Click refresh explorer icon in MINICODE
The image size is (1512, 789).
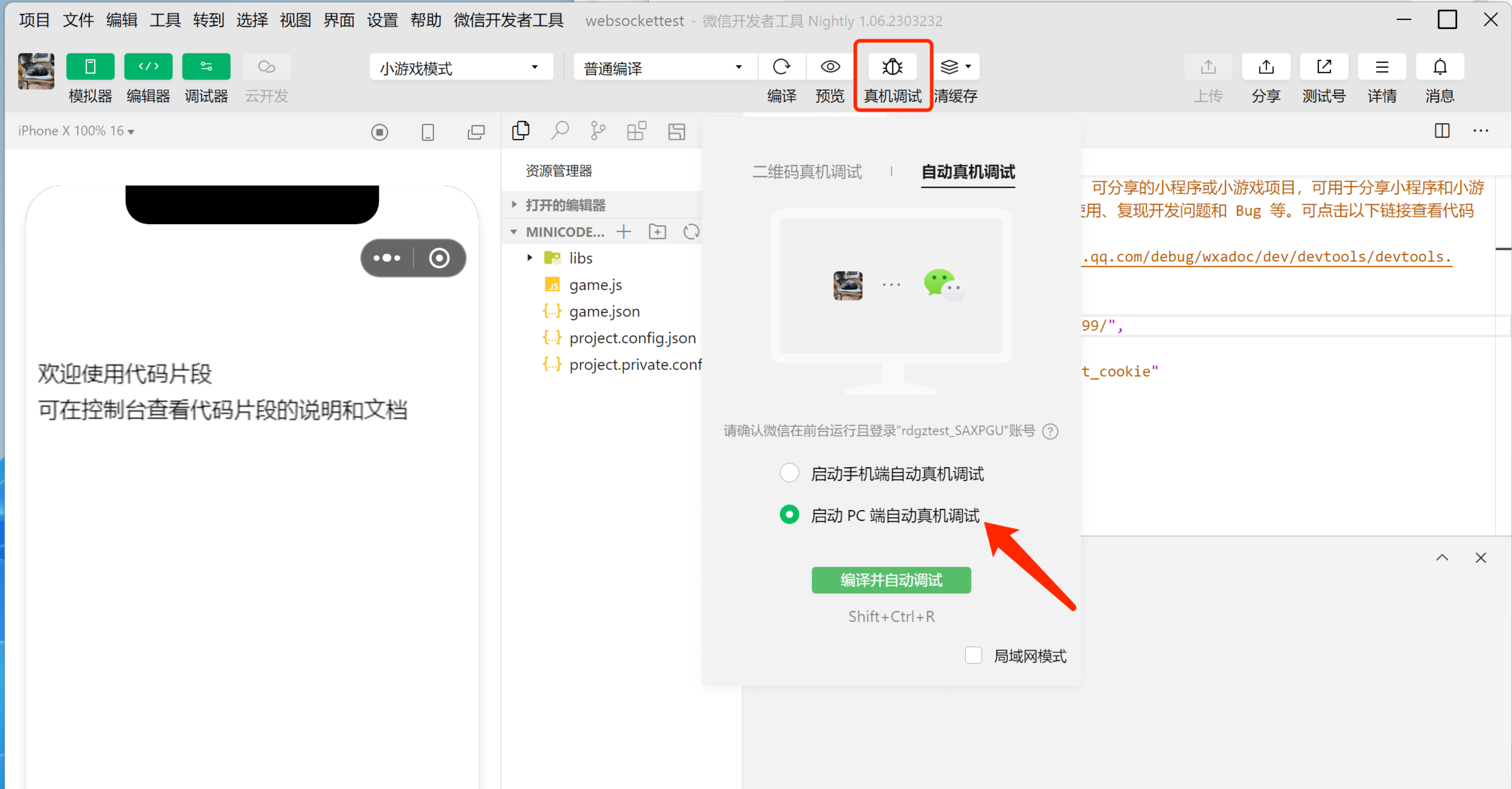click(691, 232)
